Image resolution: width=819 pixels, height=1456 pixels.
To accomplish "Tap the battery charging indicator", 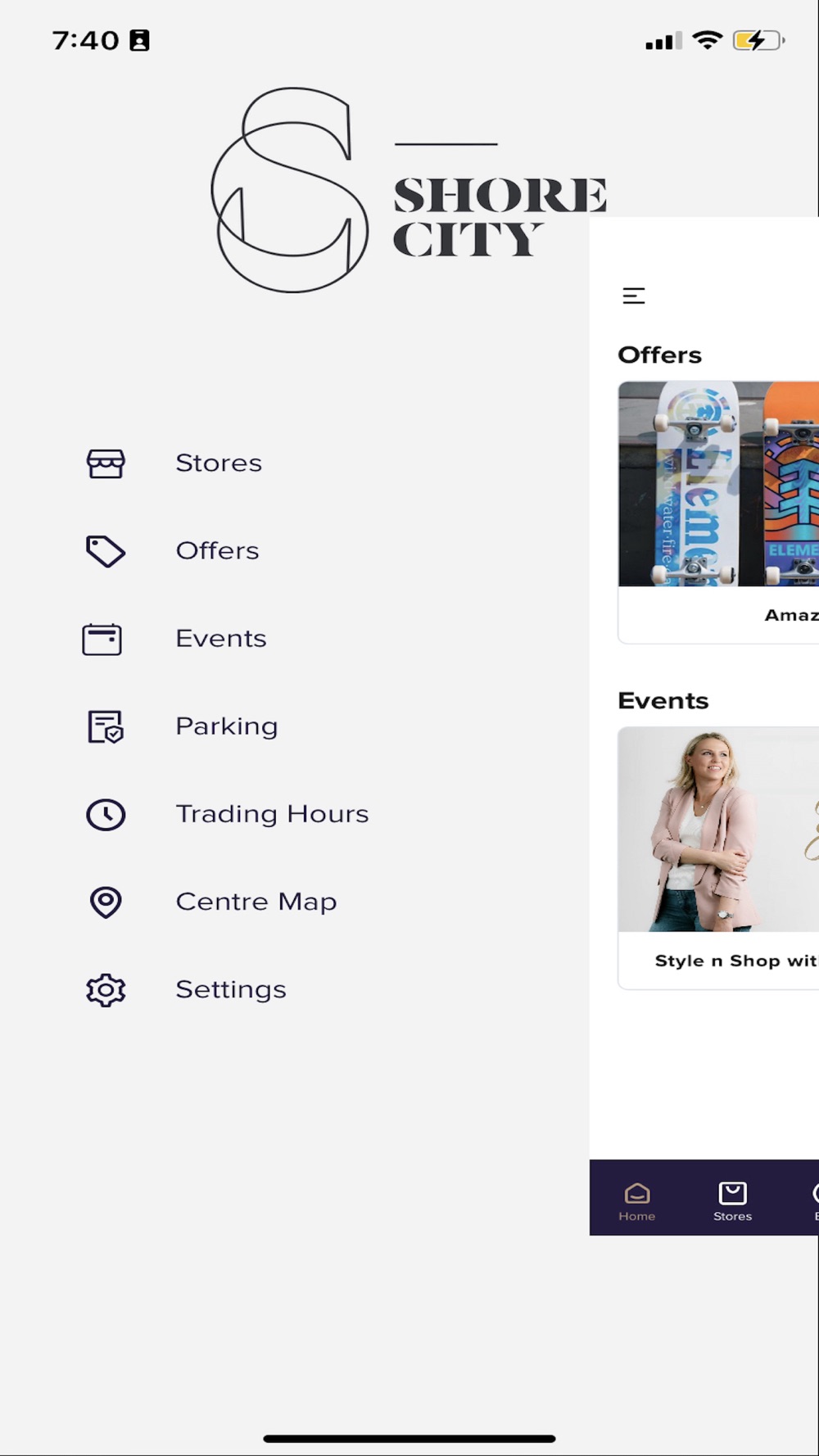I will 758,40.
